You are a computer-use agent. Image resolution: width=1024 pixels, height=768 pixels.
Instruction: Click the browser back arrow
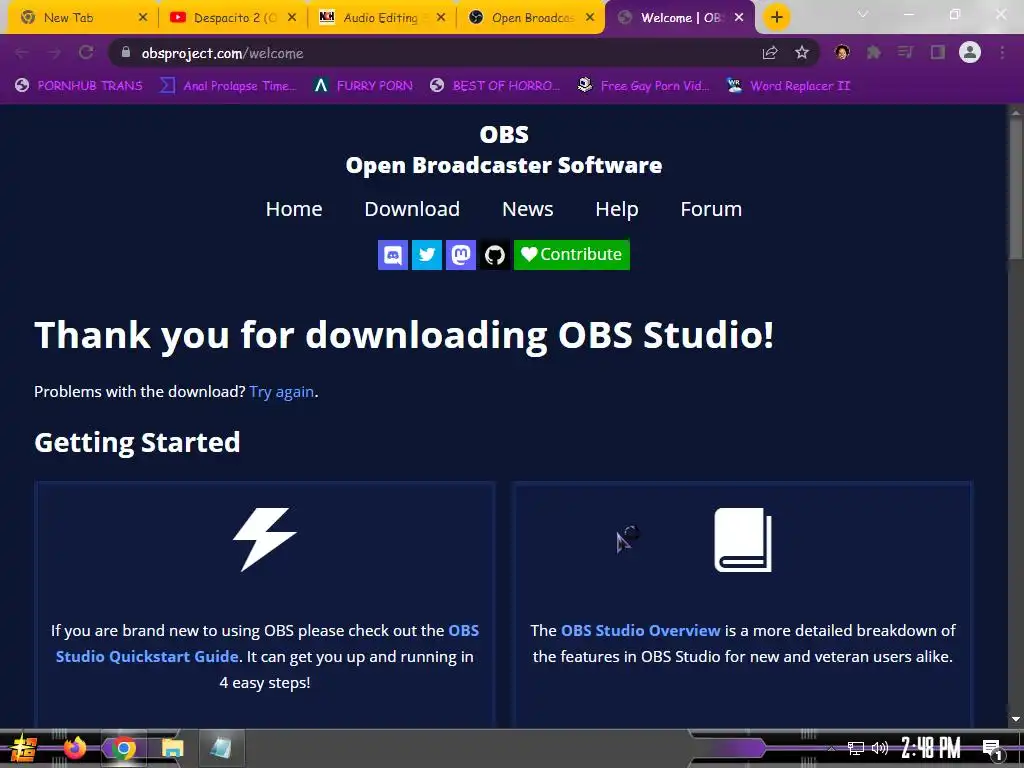pyautogui.click(x=22, y=53)
